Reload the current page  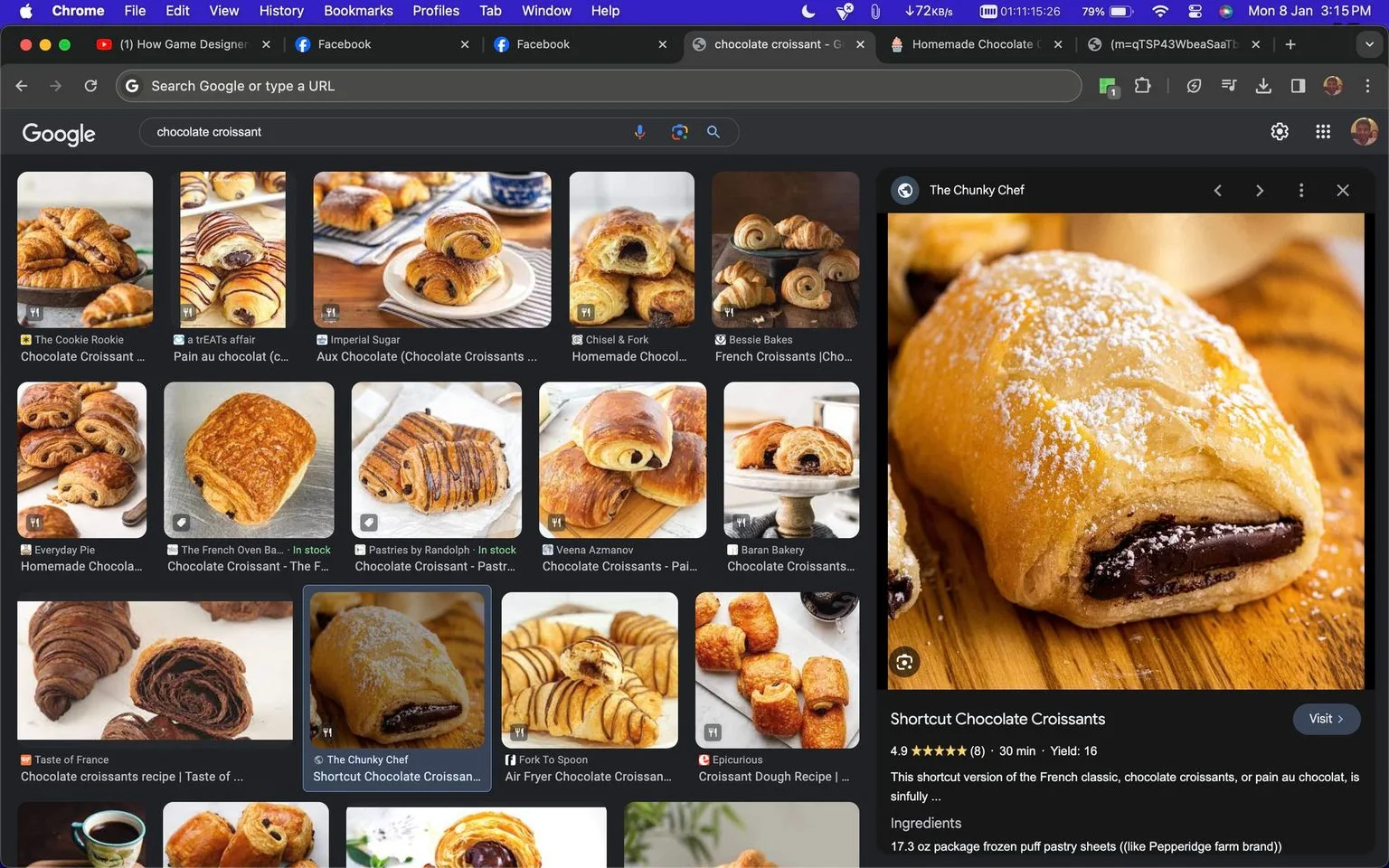tap(90, 86)
